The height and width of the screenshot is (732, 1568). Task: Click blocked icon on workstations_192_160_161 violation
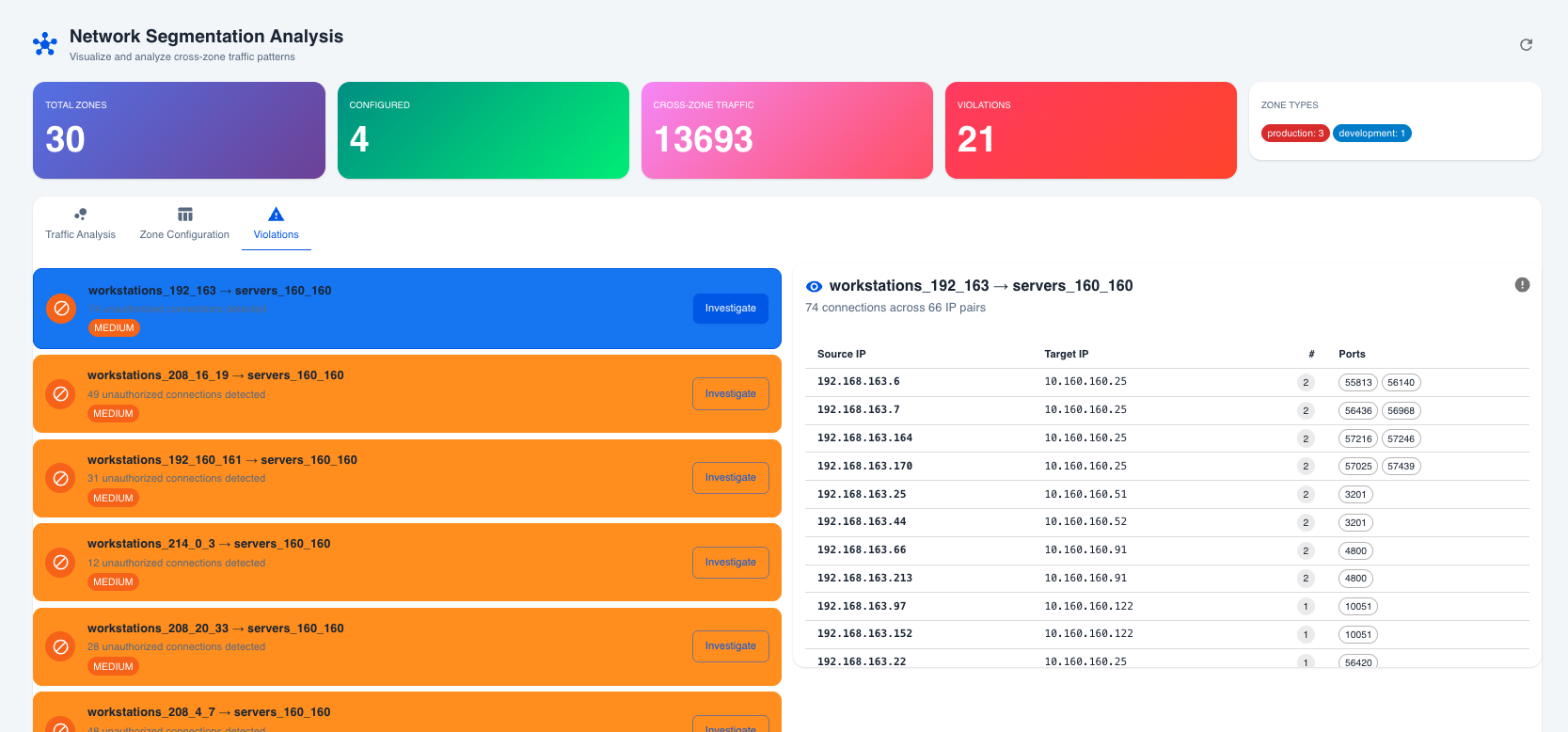[61, 479]
